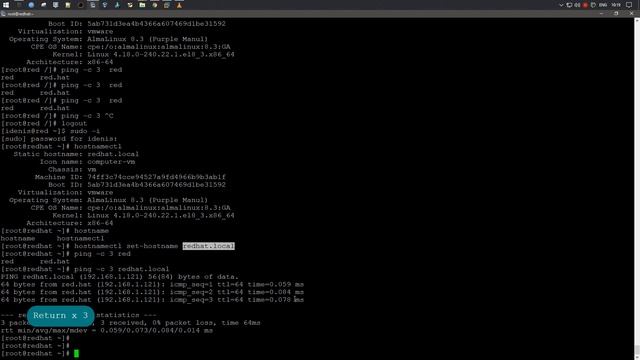Show hidden system tray icons chevron
This screenshot has width=640, height=360.
561,5
